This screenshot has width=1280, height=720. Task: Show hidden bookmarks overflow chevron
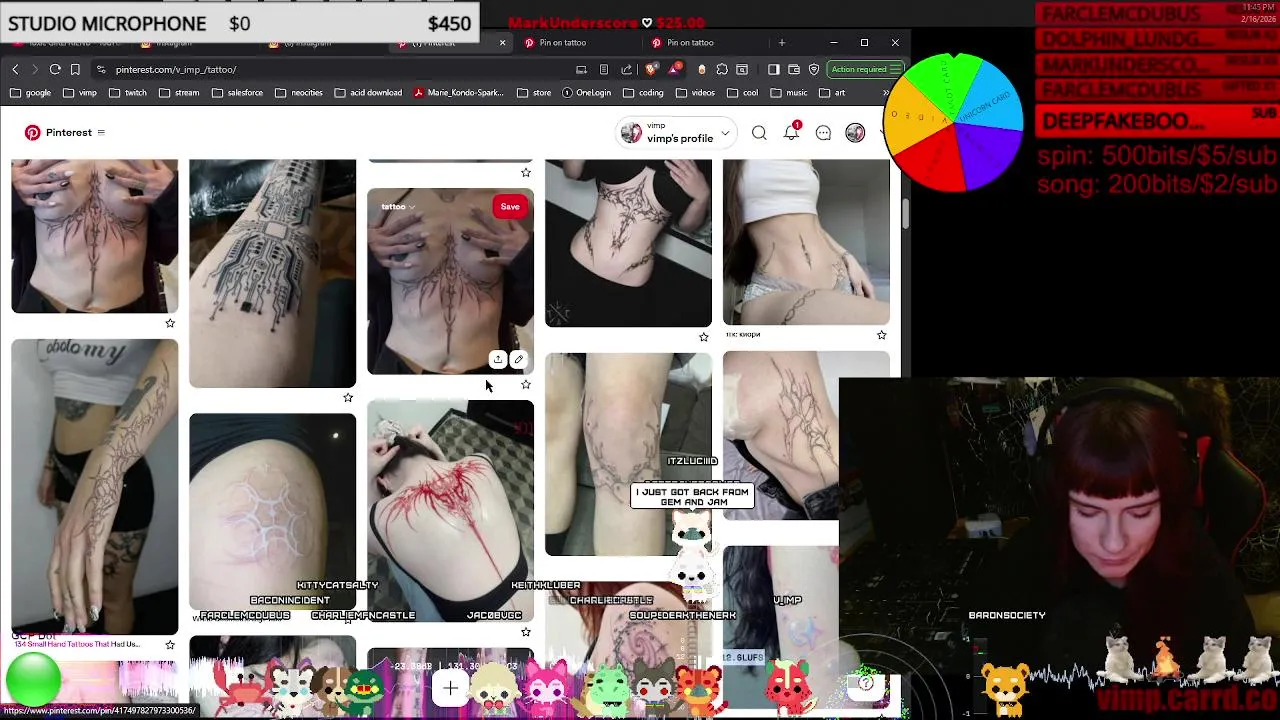(x=885, y=92)
